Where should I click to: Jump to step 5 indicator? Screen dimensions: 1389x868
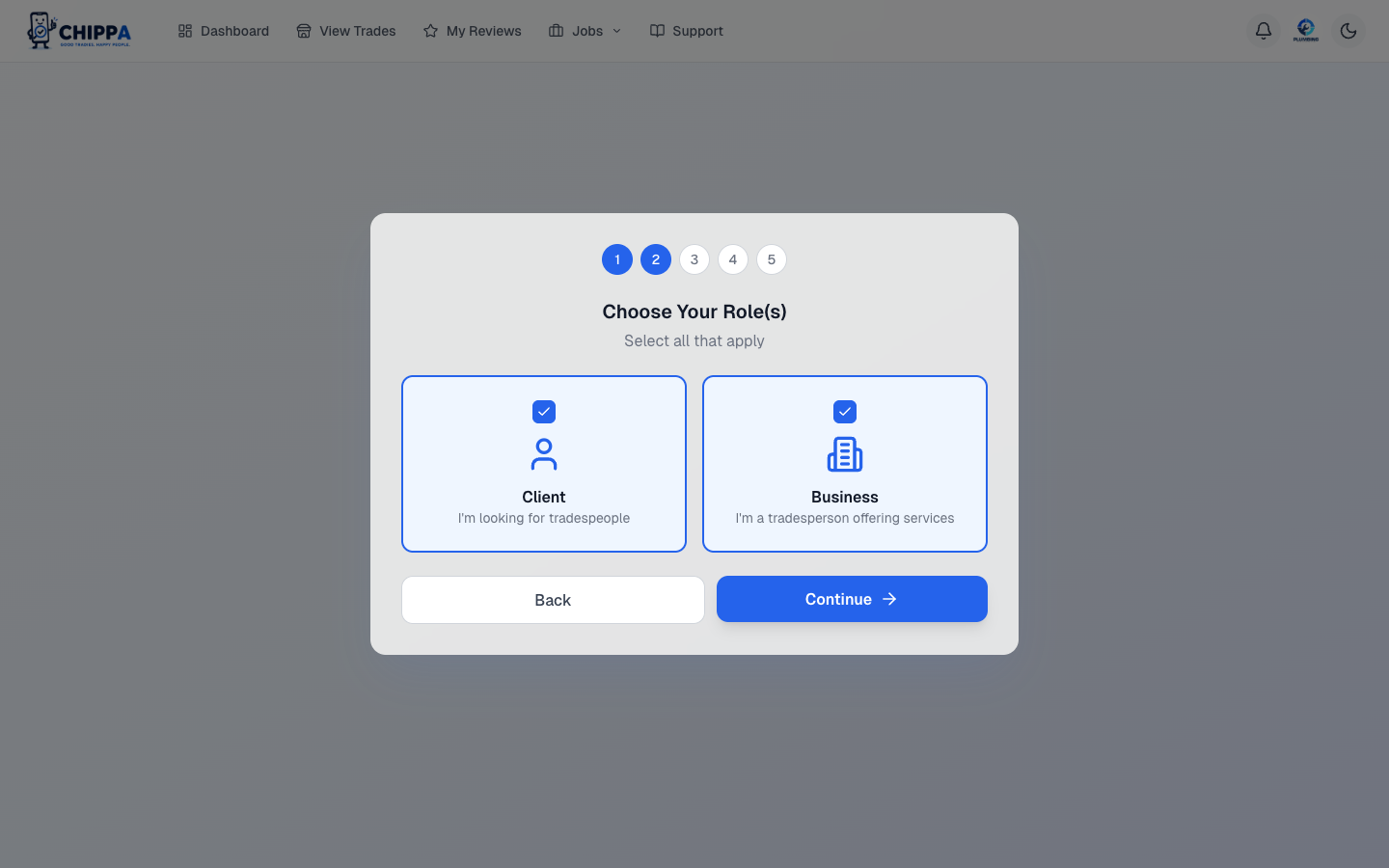coord(772,259)
